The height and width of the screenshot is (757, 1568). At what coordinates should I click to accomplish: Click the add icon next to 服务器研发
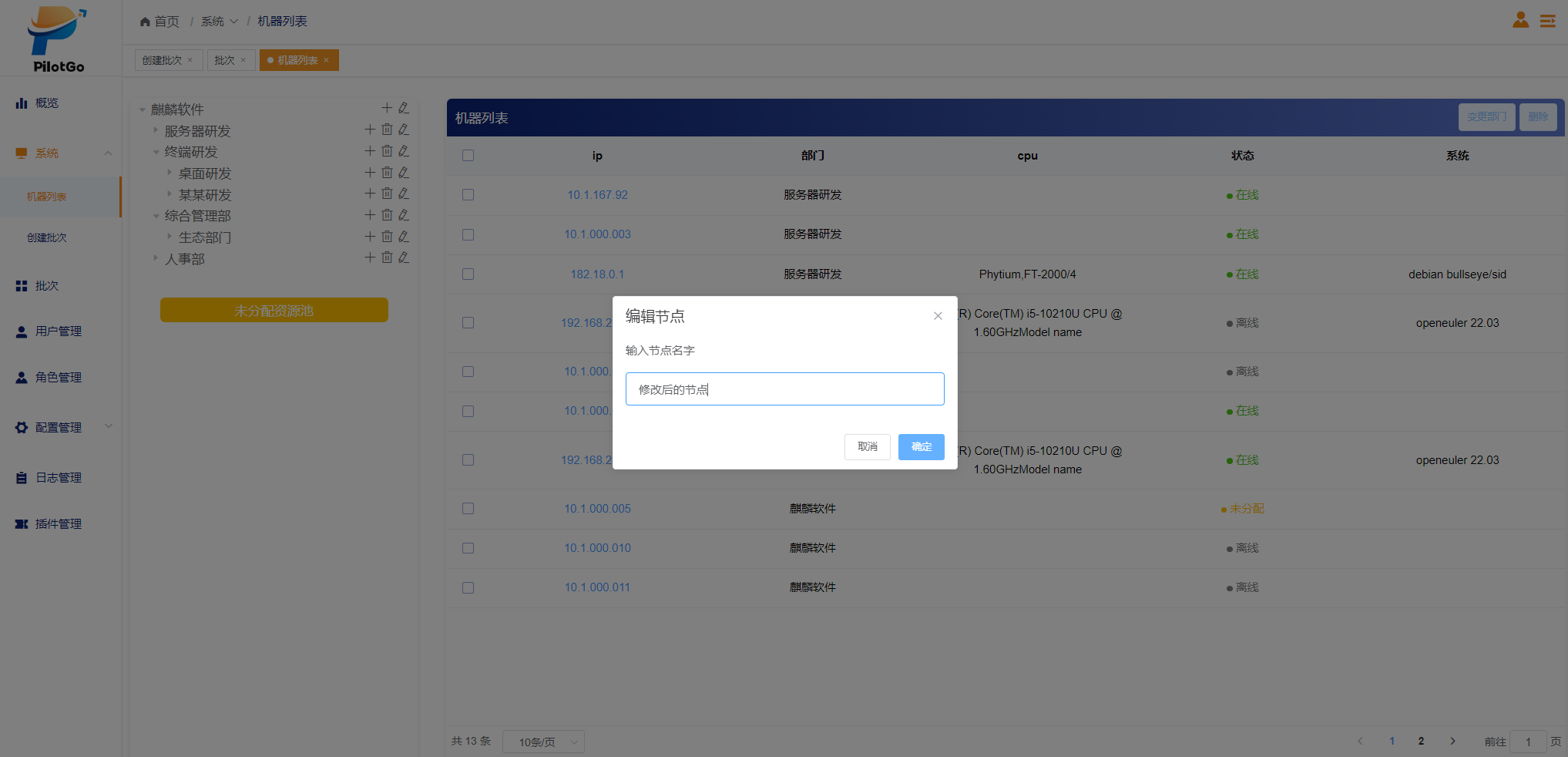370,130
